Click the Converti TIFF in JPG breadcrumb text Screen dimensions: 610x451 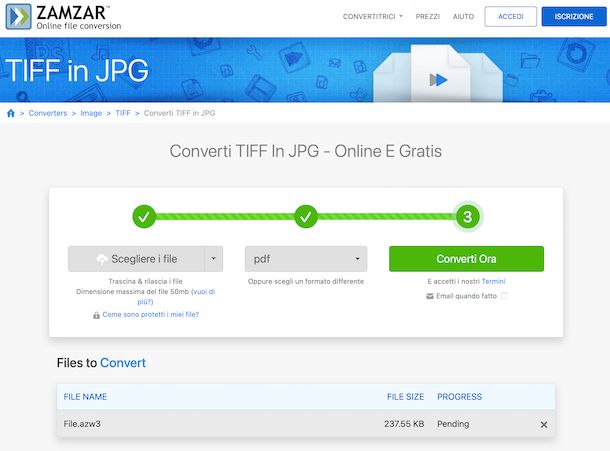[x=179, y=113]
